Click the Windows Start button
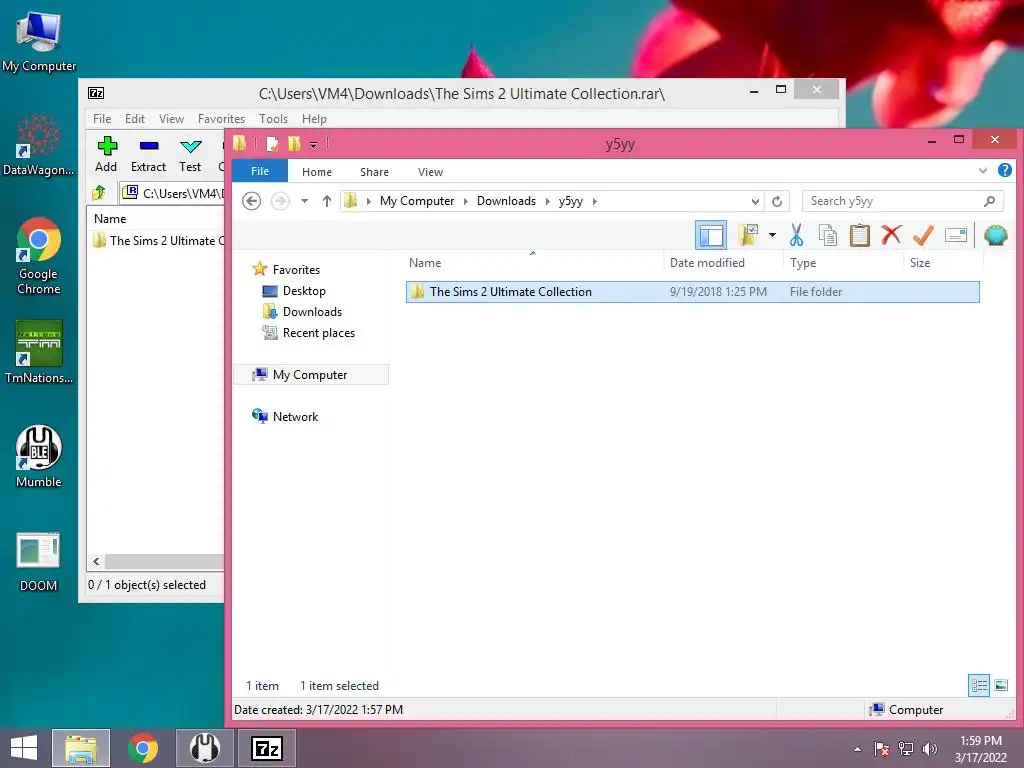Image resolution: width=1024 pixels, height=768 pixels. (24, 748)
